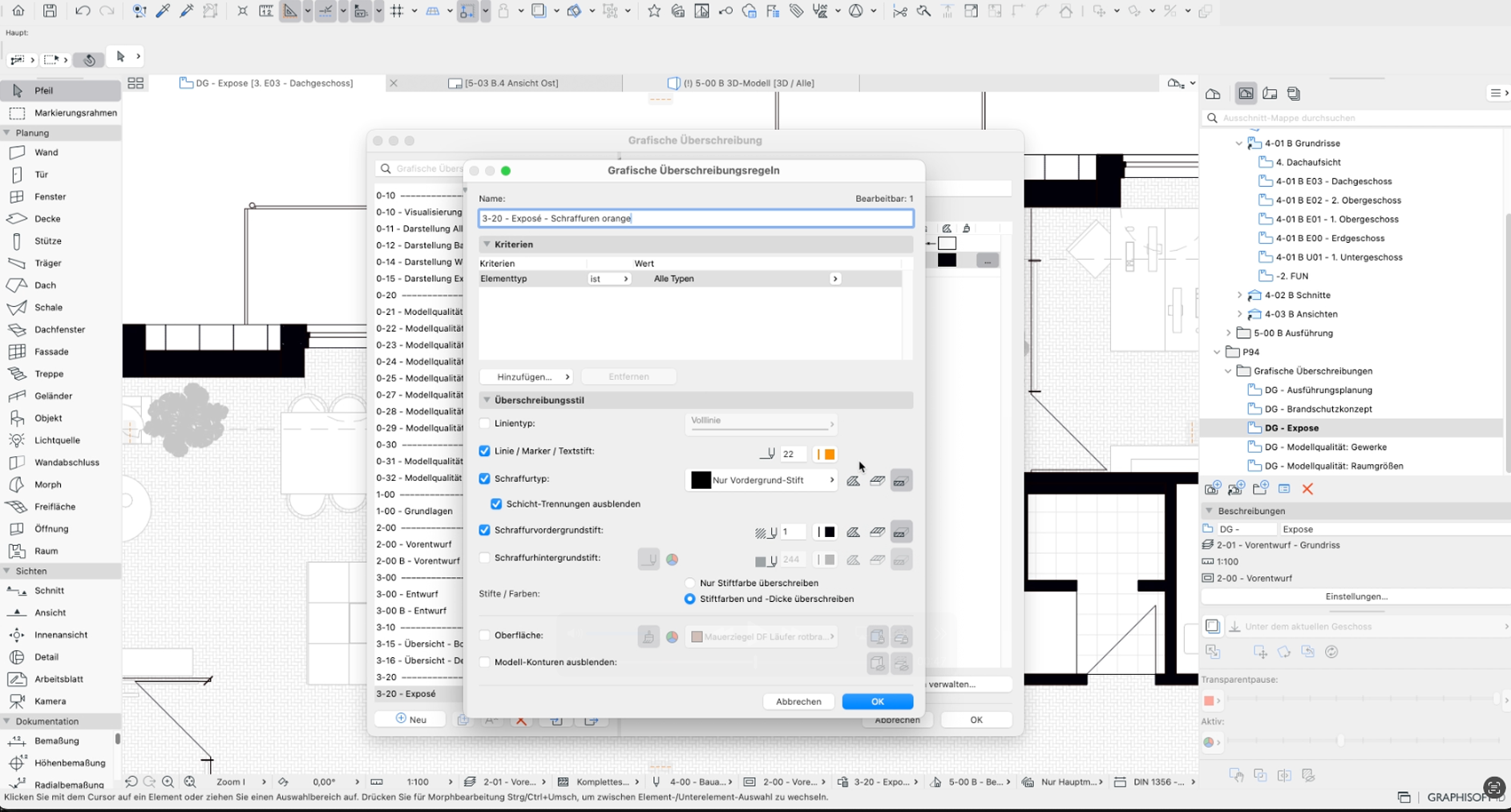Collapse the Überschreibungsstil section
The height and width of the screenshot is (812, 1511).
(487, 400)
